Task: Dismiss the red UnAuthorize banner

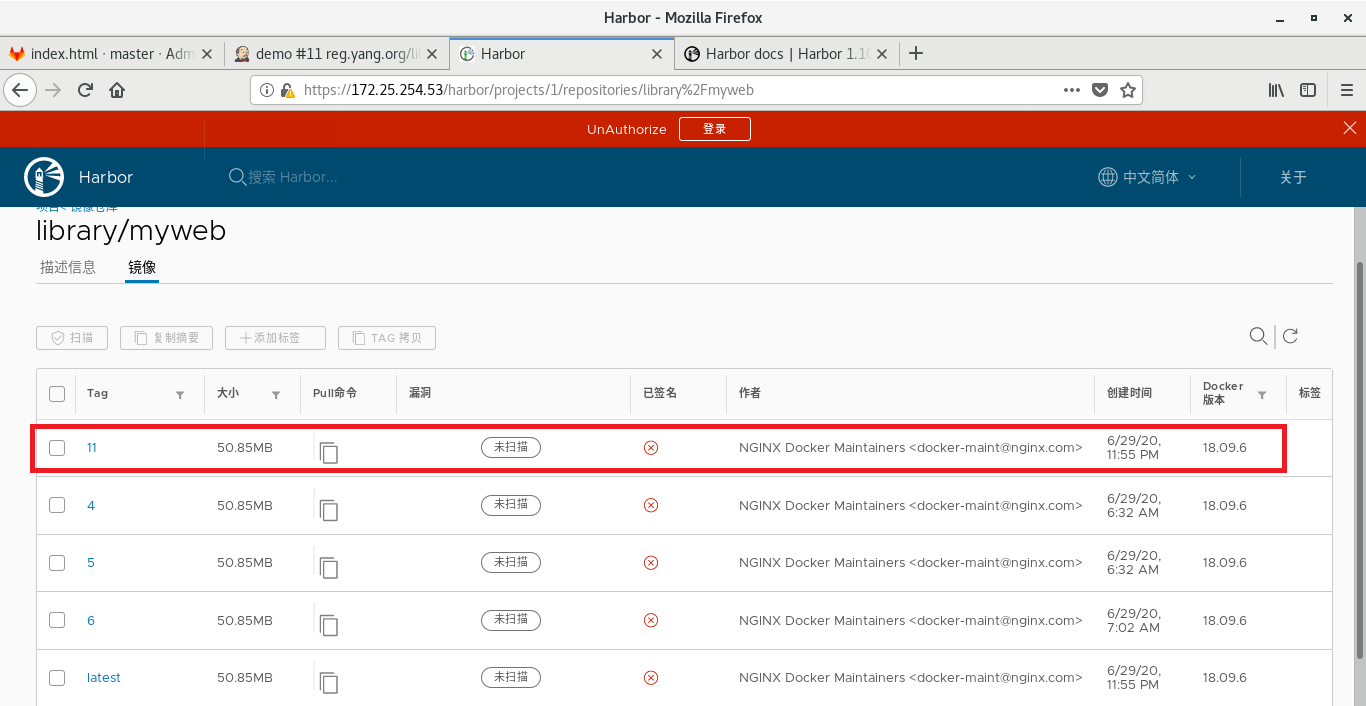Action: click(x=1349, y=128)
